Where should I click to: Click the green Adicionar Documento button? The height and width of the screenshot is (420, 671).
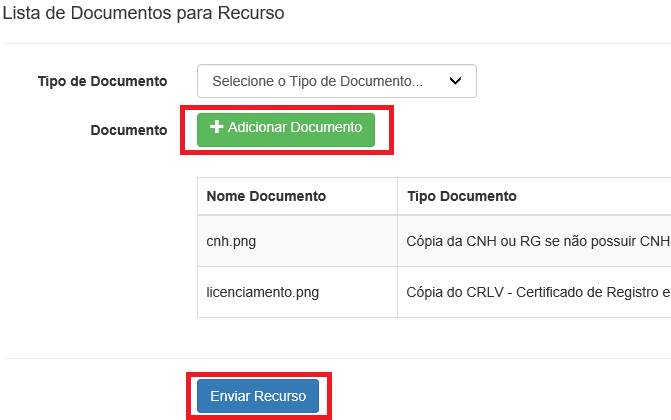[x=286, y=130]
